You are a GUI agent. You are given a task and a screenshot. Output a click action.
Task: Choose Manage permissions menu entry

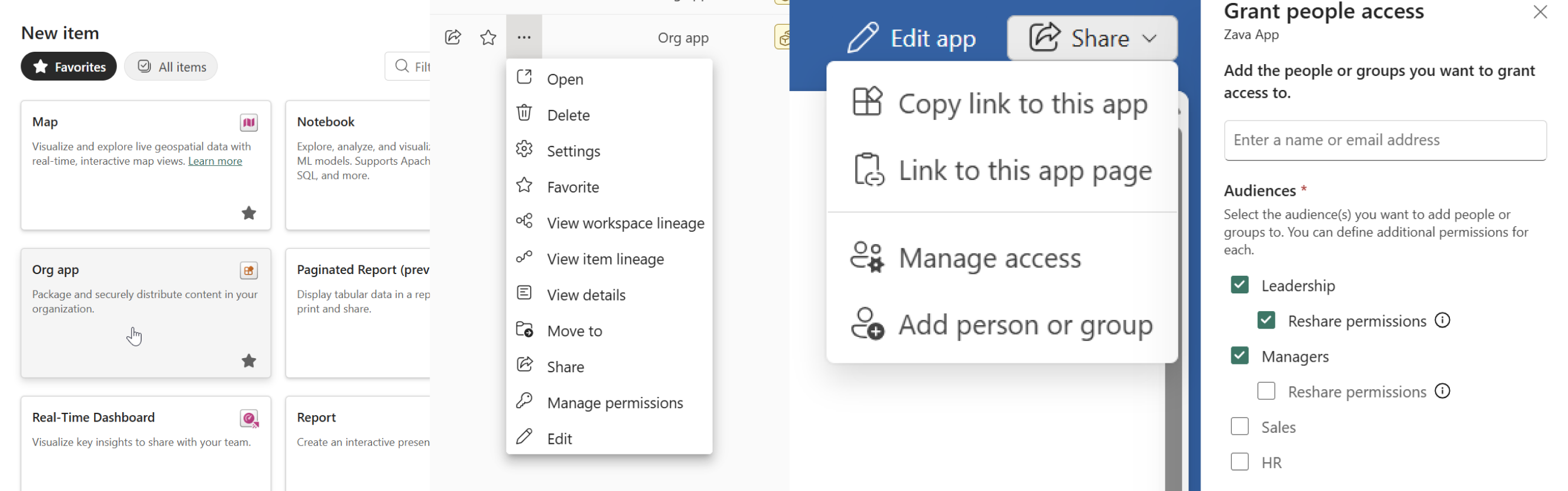click(609, 402)
